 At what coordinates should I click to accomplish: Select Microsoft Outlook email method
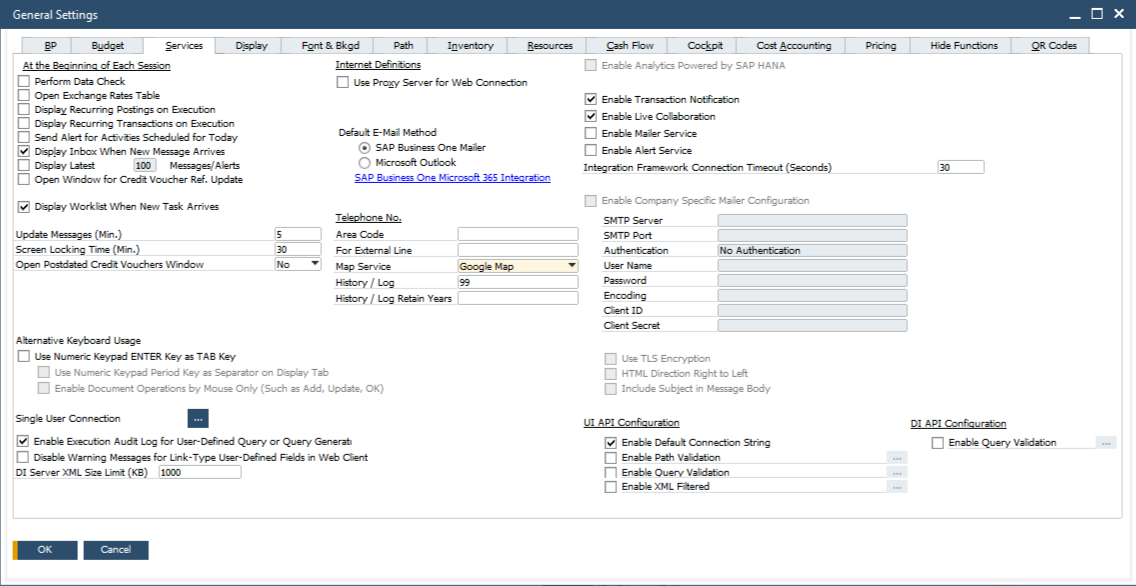click(x=364, y=162)
